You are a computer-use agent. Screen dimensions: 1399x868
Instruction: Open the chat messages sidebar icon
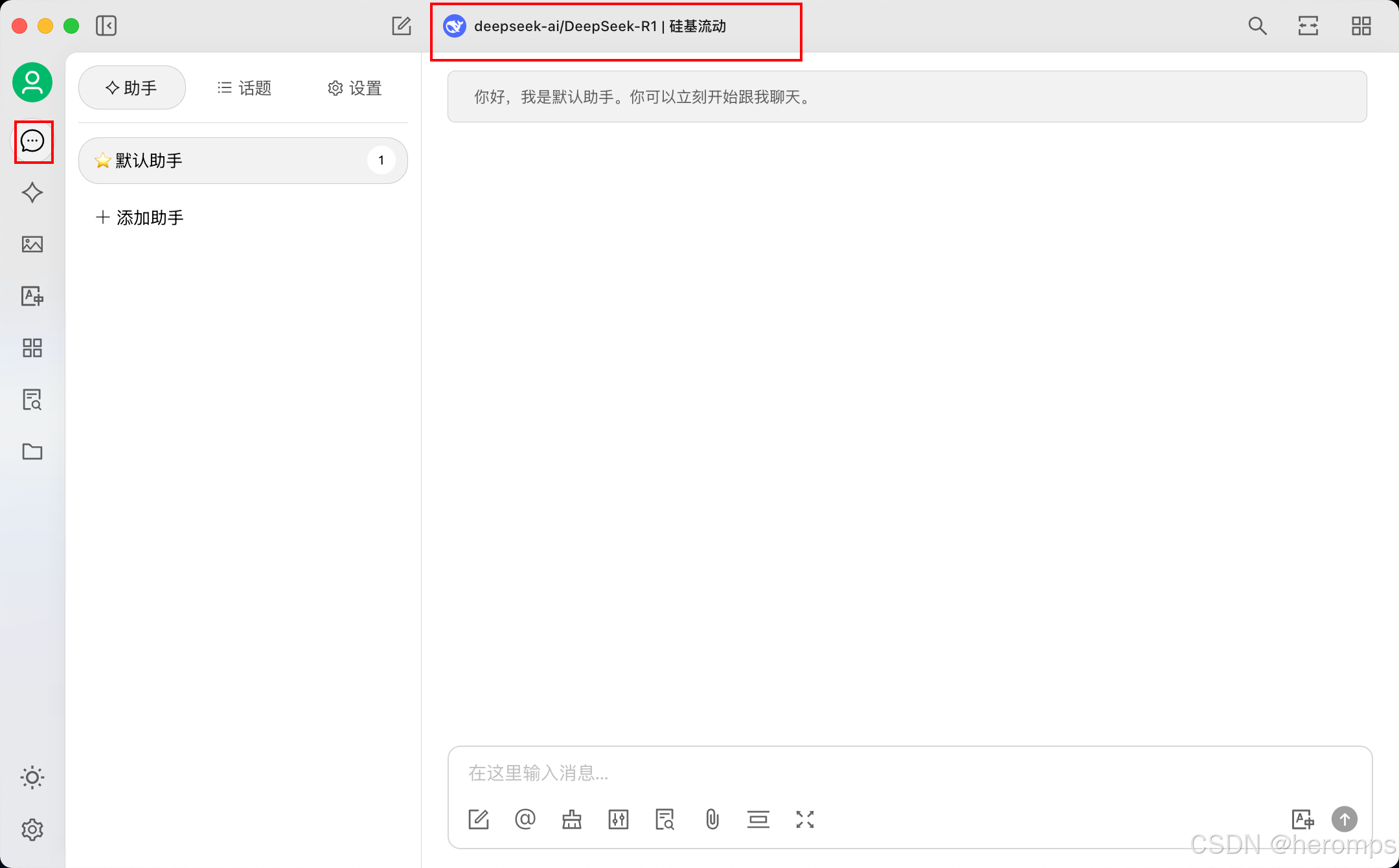coord(32,141)
